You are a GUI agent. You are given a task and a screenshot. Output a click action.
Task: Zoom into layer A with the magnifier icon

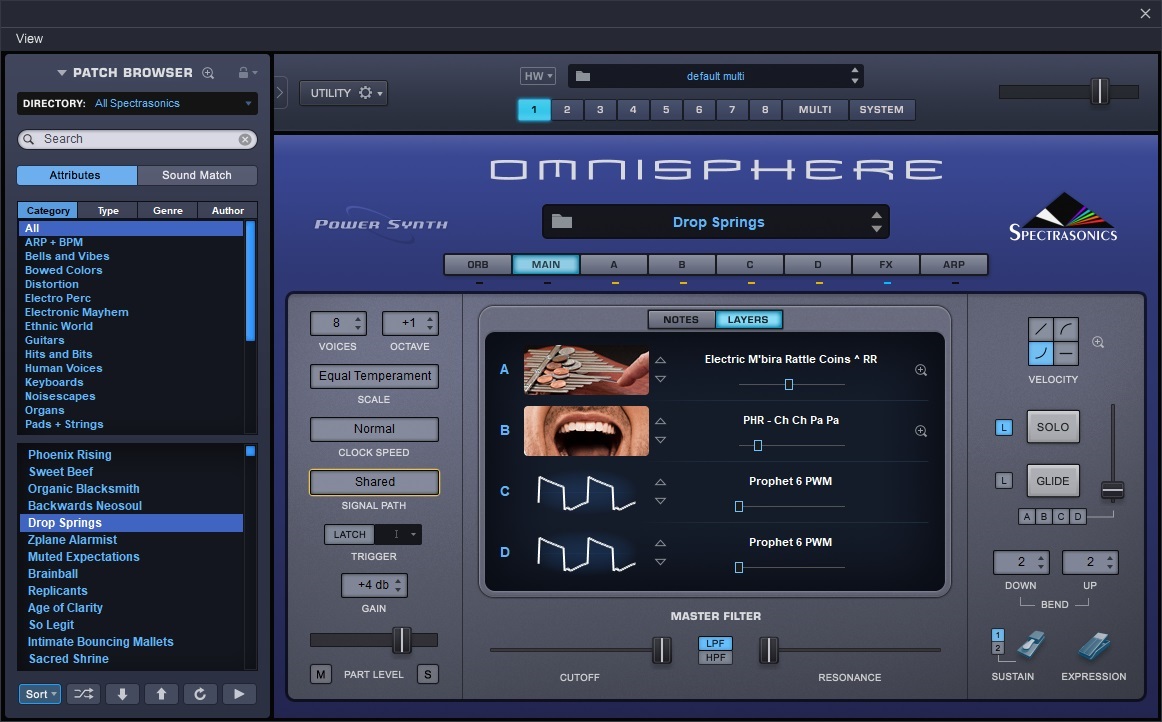tap(921, 370)
